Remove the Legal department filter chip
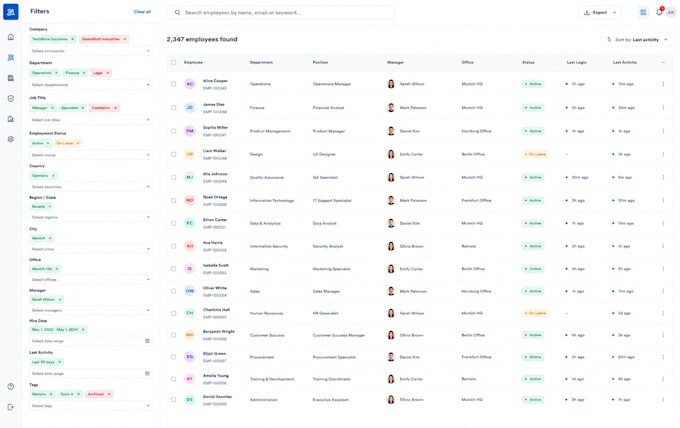Image resolution: width=680 pixels, height=428 pixels. pyautogui.click(x=108, y=73)
